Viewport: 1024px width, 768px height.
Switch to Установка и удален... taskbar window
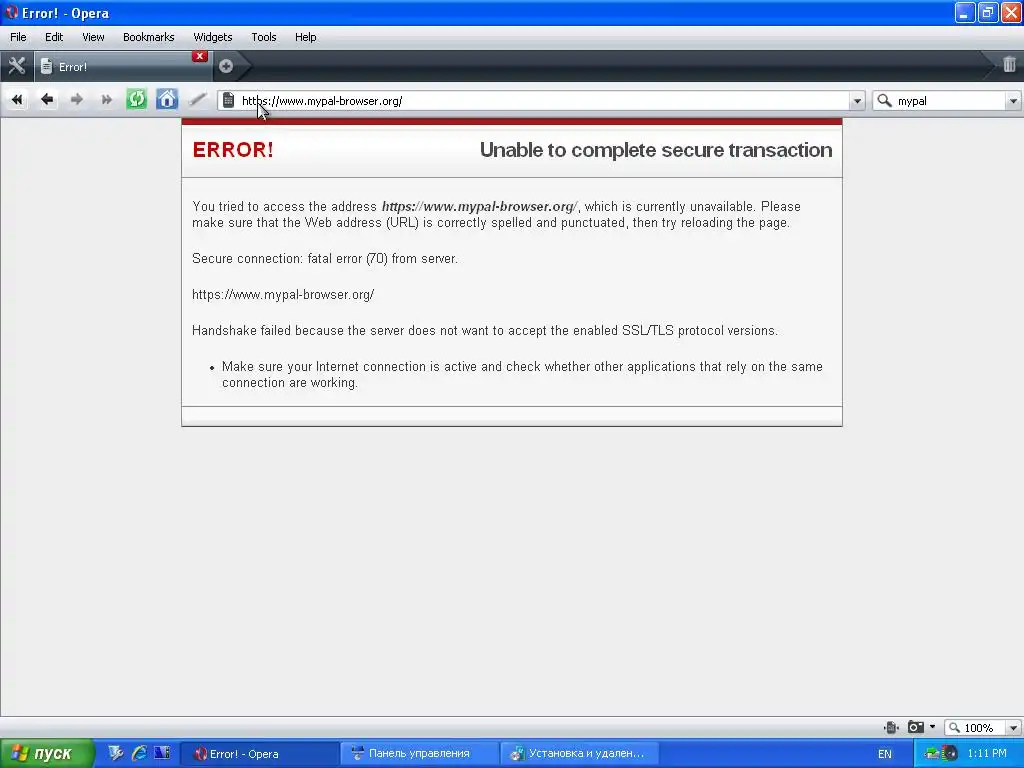(x=579, y=754)
